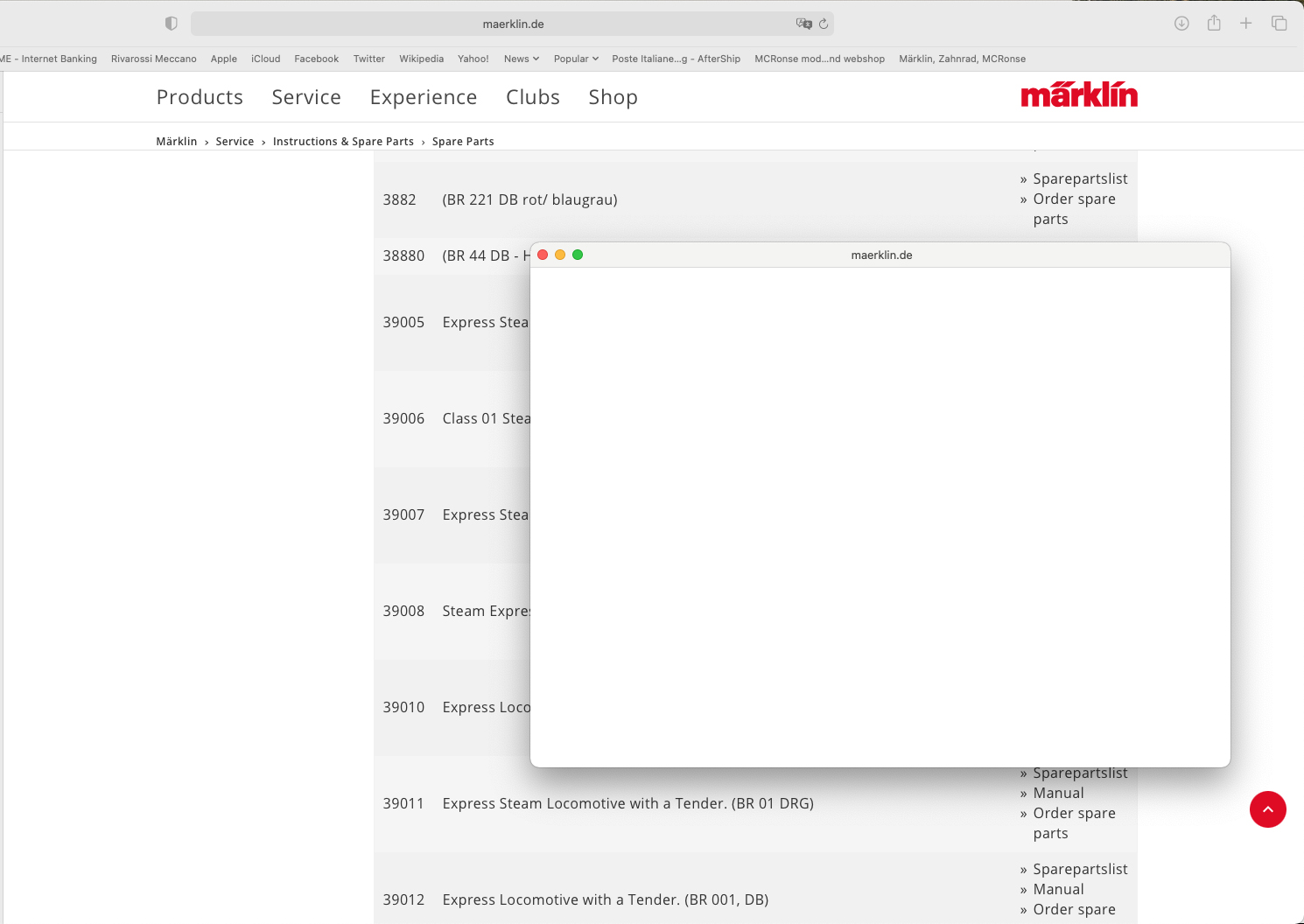
Task: Open Manual for item 39012
Action: click(1058, 889)
